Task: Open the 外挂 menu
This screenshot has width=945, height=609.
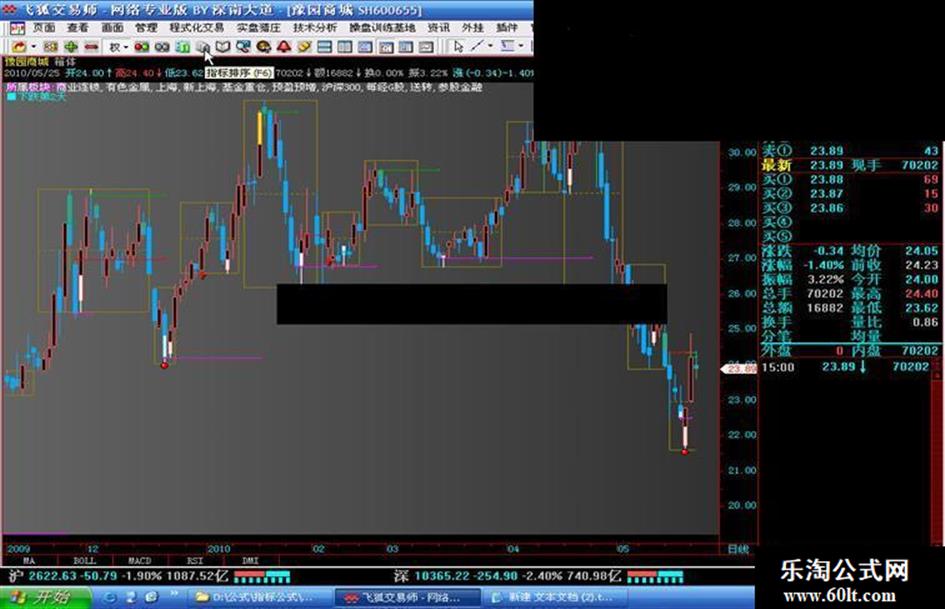Action: [472, 28]
